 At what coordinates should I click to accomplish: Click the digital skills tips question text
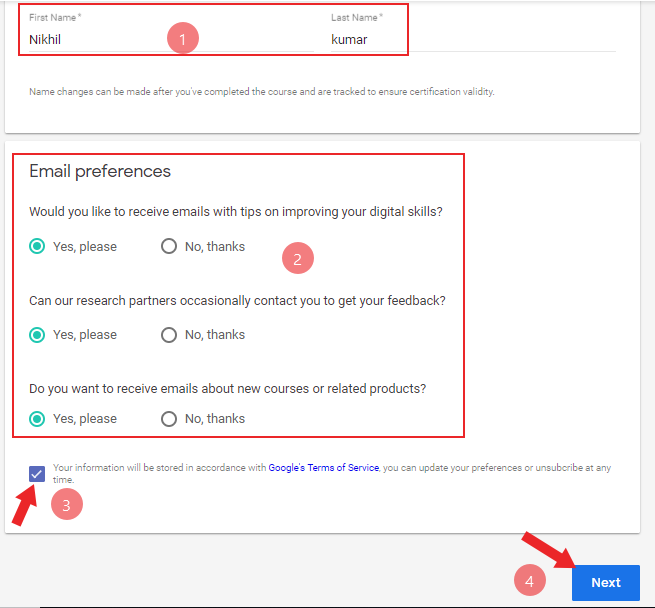(x=236, y=212)
